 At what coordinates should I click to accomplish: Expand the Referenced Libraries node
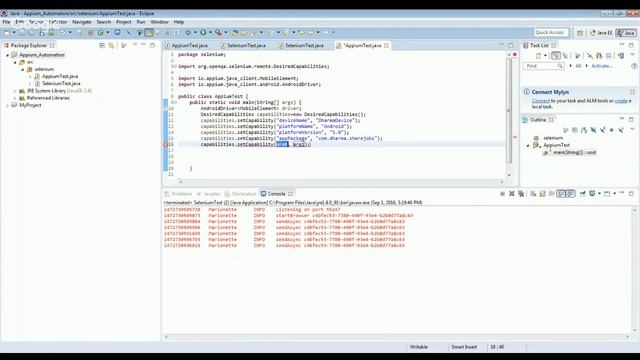[15, 98]
